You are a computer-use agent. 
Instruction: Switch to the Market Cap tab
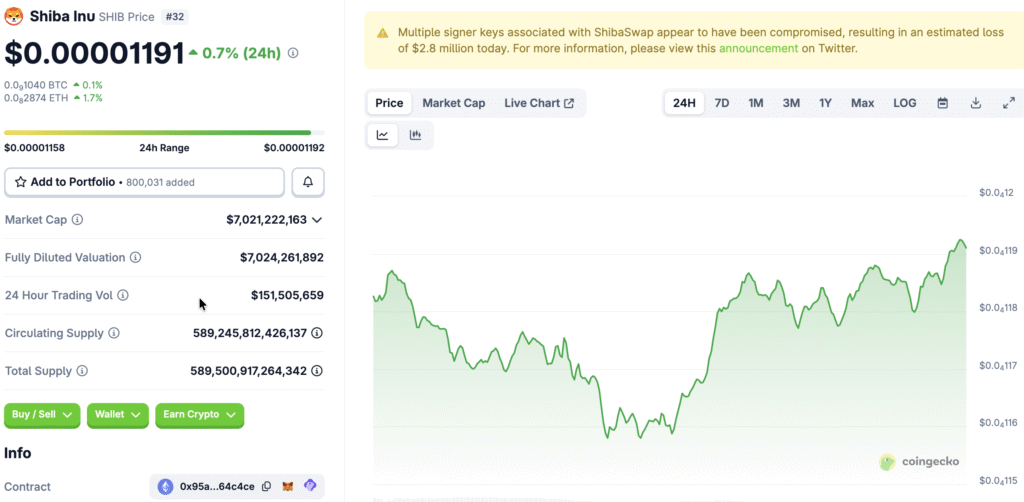(x=453, y=103)
